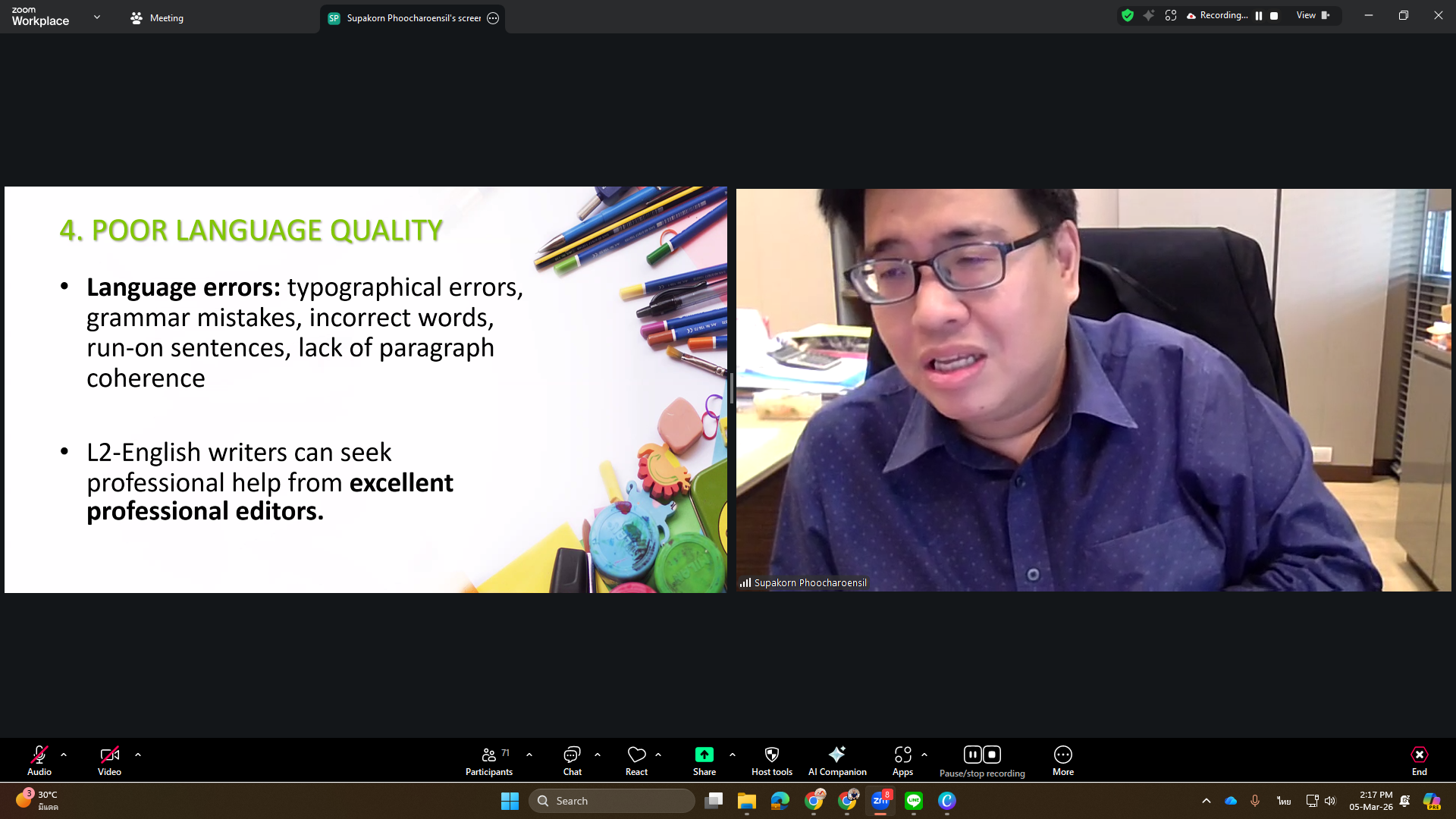This screenshot has width=1456, height=819.
Task: Open the View layout options
Action: [1312, 15]
